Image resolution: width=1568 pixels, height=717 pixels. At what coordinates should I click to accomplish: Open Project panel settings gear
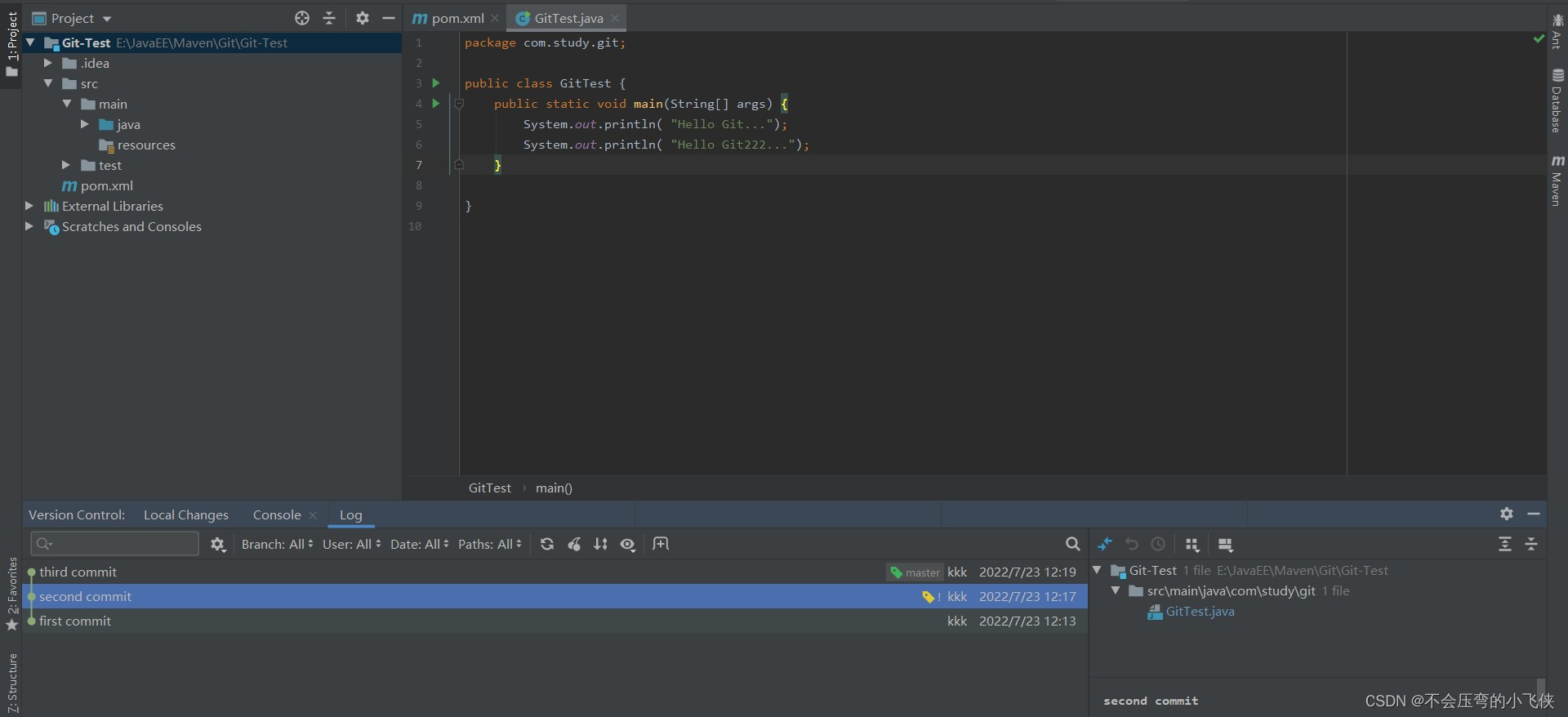tap(363, 18)
